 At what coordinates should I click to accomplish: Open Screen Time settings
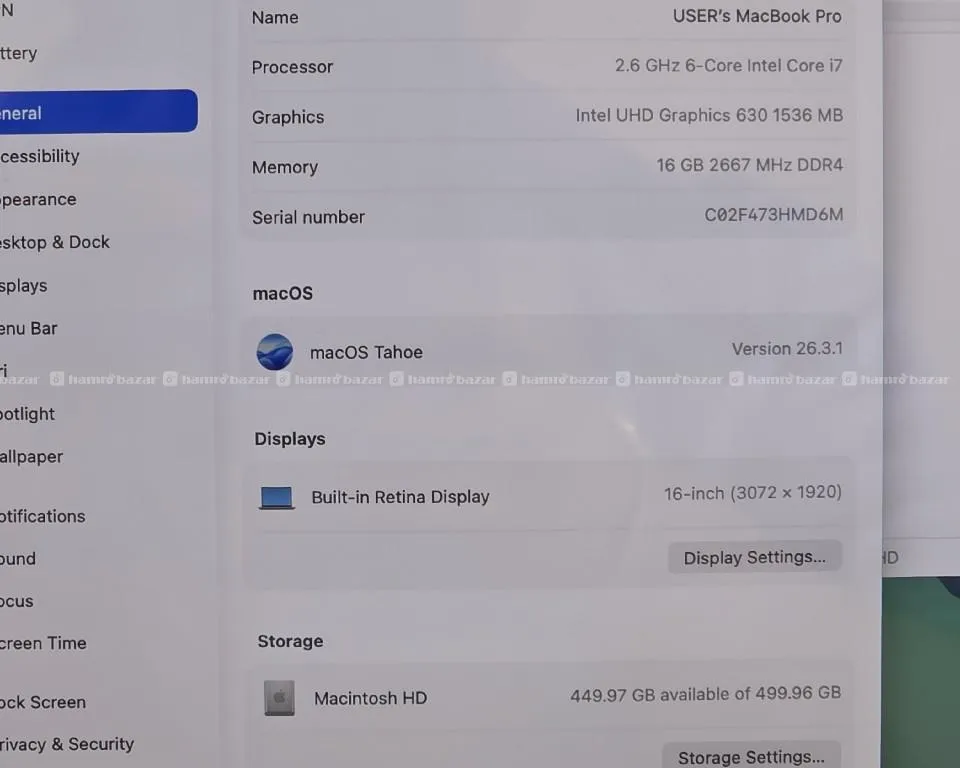(x=43, y=643)
